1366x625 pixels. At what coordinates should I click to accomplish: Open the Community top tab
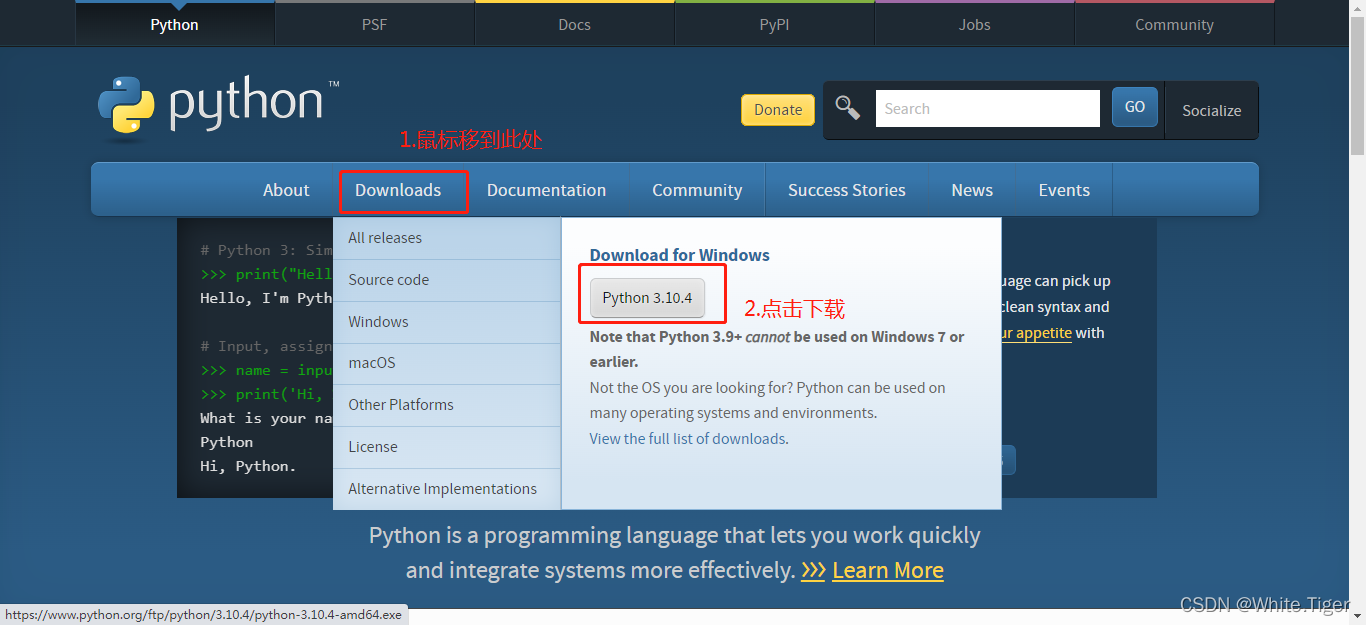pyautogui.click(x=1175, y=24)
